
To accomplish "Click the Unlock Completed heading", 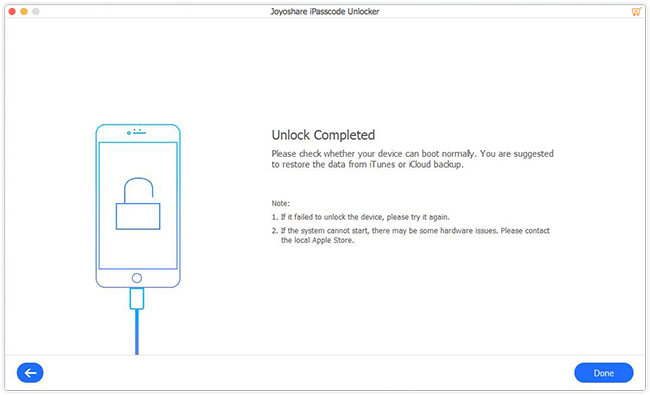I will coord(323,135).
